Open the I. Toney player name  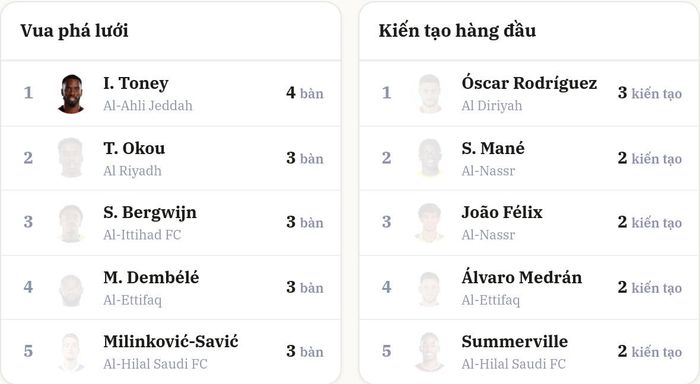point(136,83)
